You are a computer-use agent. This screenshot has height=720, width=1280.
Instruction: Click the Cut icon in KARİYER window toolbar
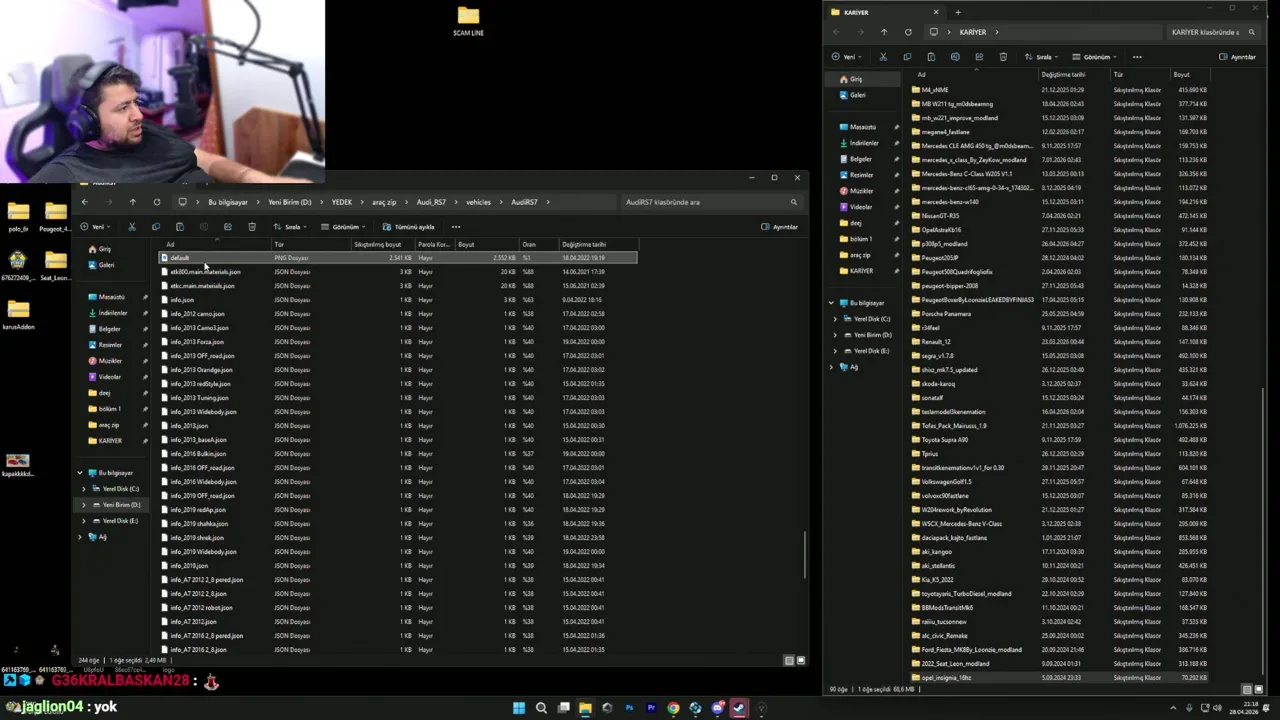[883, 57]
